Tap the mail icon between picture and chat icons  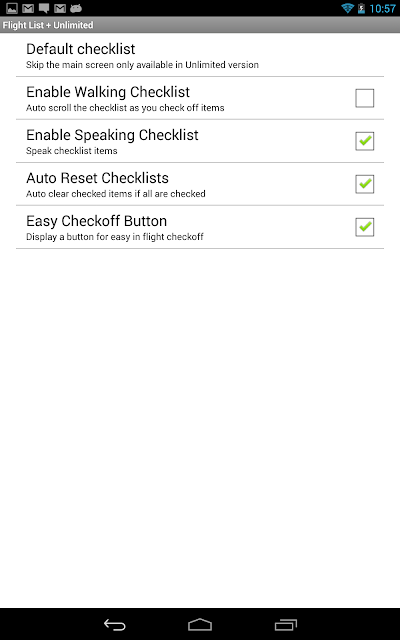coord(28,8)
